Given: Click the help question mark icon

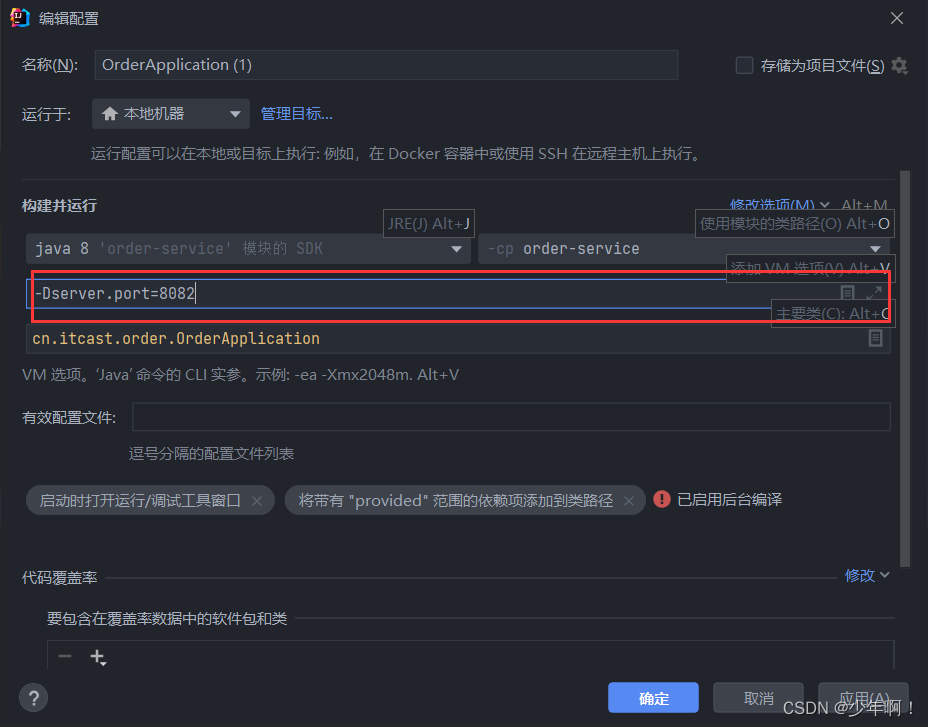Looking at the screenshot, I should [33, 698].
